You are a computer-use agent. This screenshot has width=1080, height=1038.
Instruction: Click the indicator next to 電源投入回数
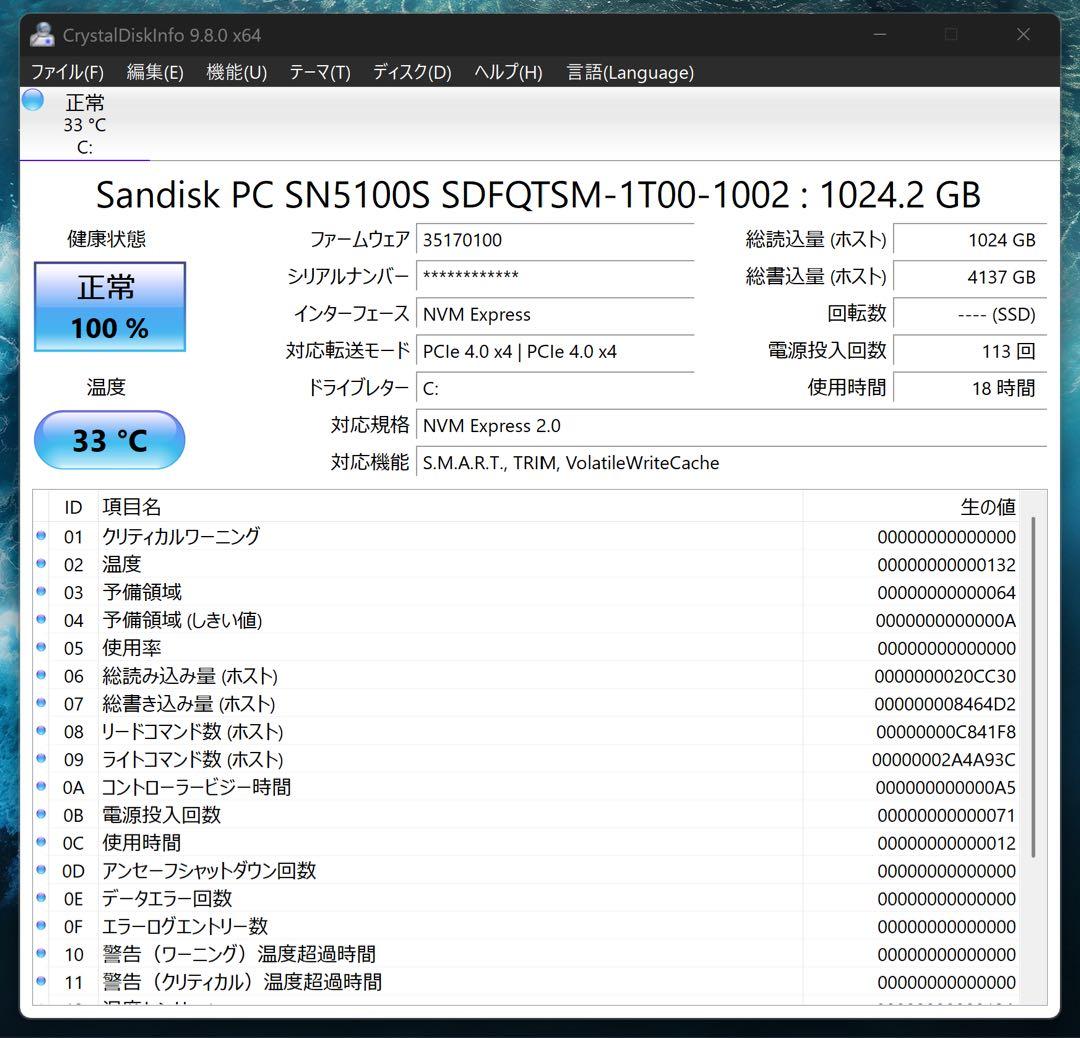tap(40, 815)
